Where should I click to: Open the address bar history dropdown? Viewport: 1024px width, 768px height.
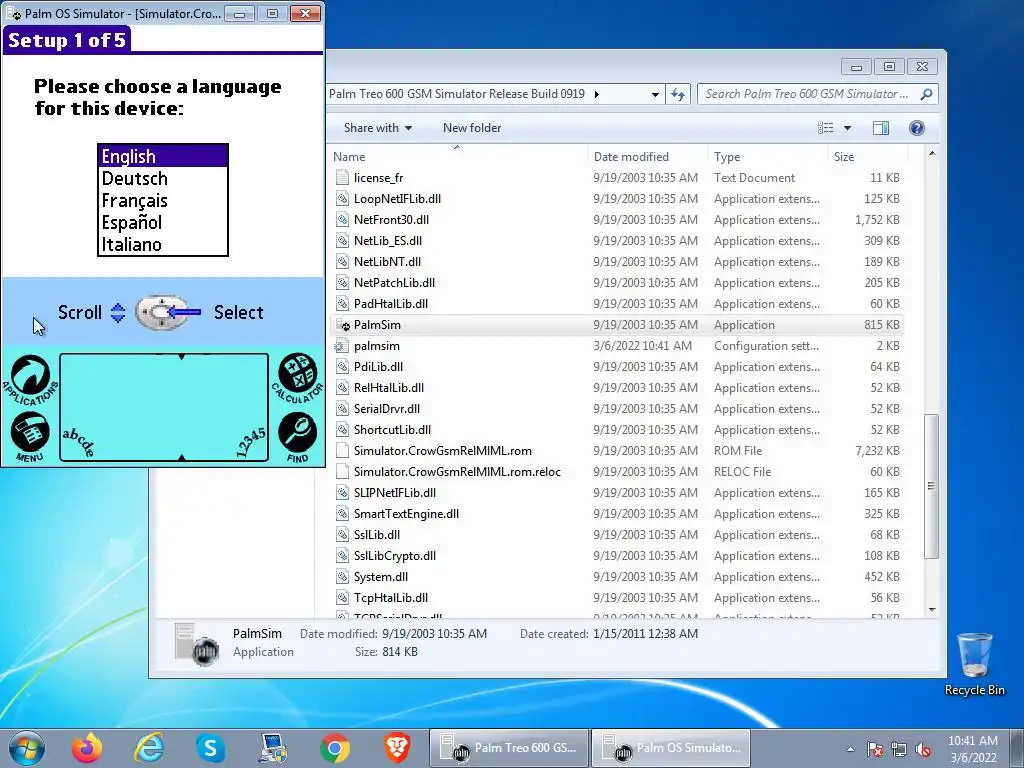pos(655,94)
